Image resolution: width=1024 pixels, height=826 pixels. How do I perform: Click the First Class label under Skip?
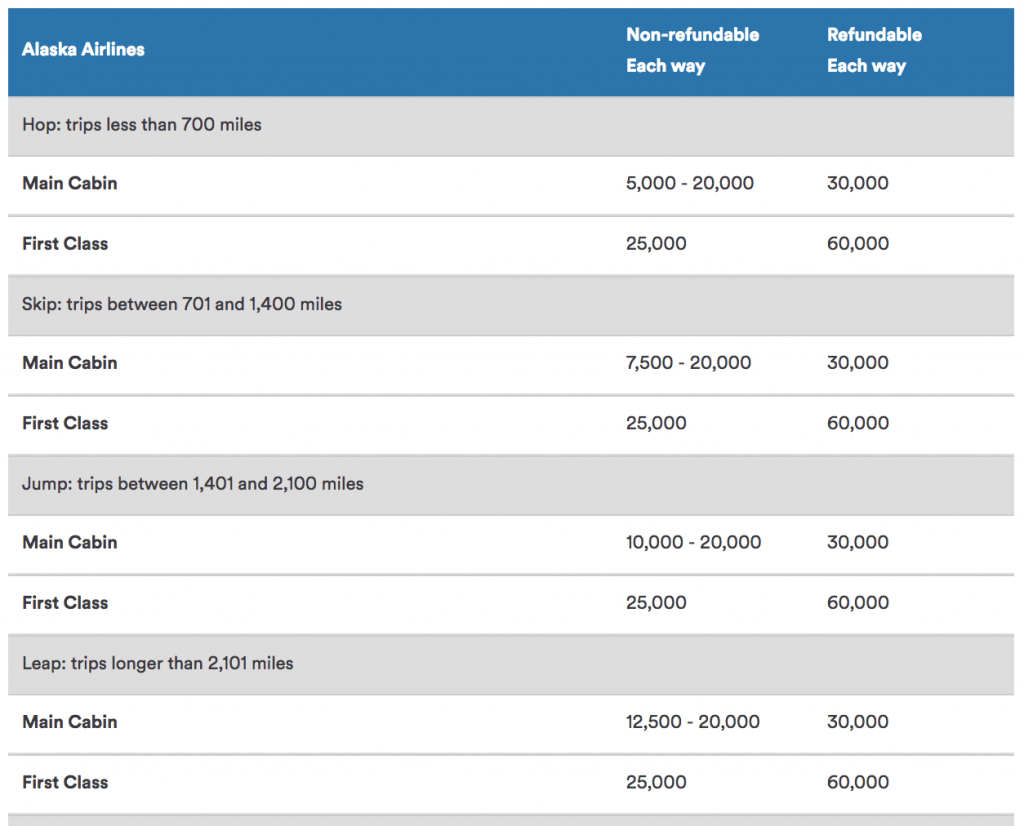pos(65,423)
